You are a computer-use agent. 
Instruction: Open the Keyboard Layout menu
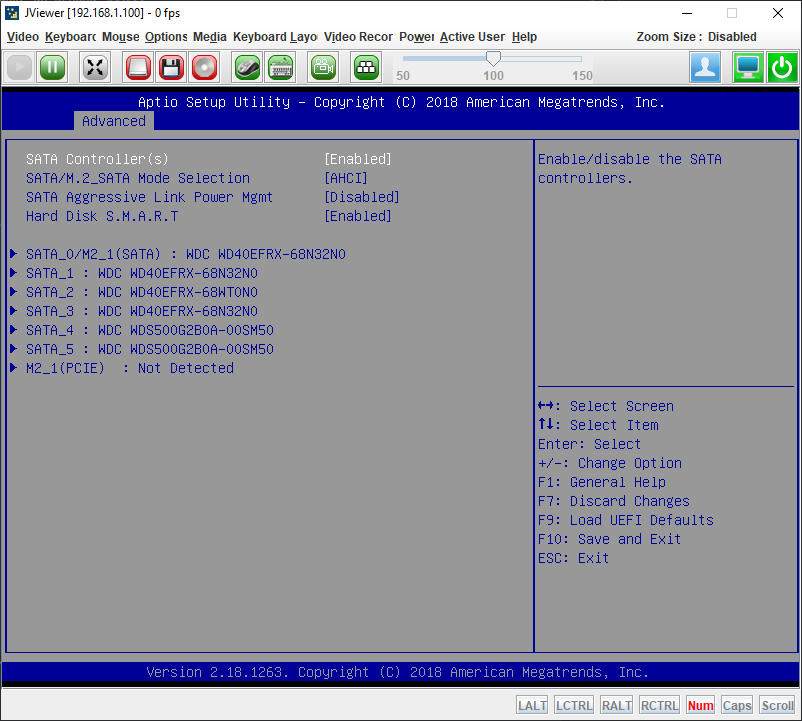click(275, 37)
